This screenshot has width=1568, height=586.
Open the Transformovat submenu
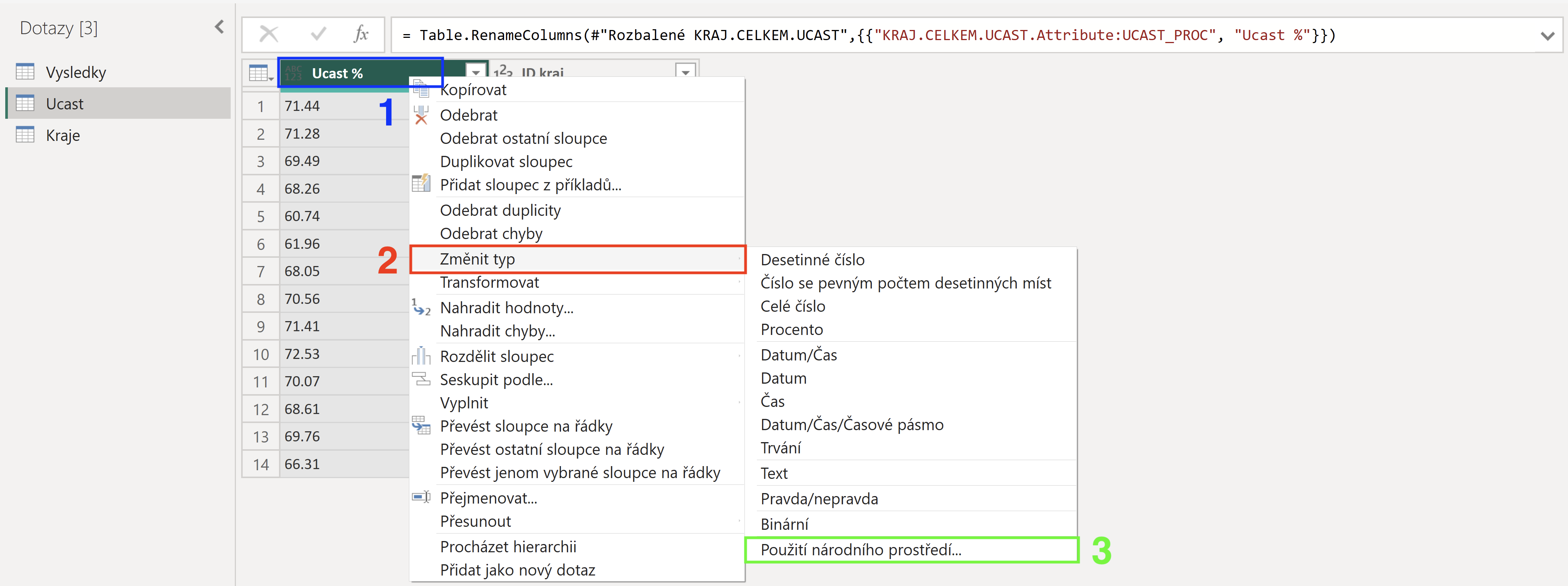(x=577, y=282)
